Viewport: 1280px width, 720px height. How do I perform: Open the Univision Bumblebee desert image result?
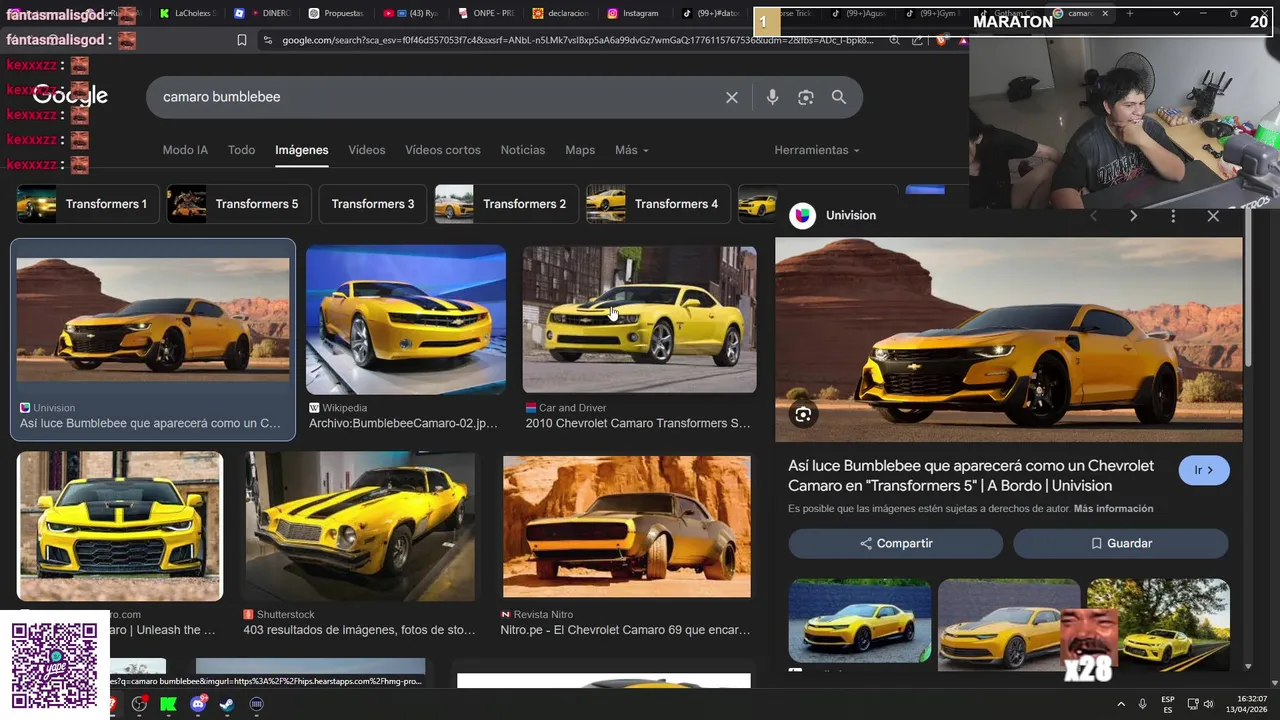tap(152, 320)
